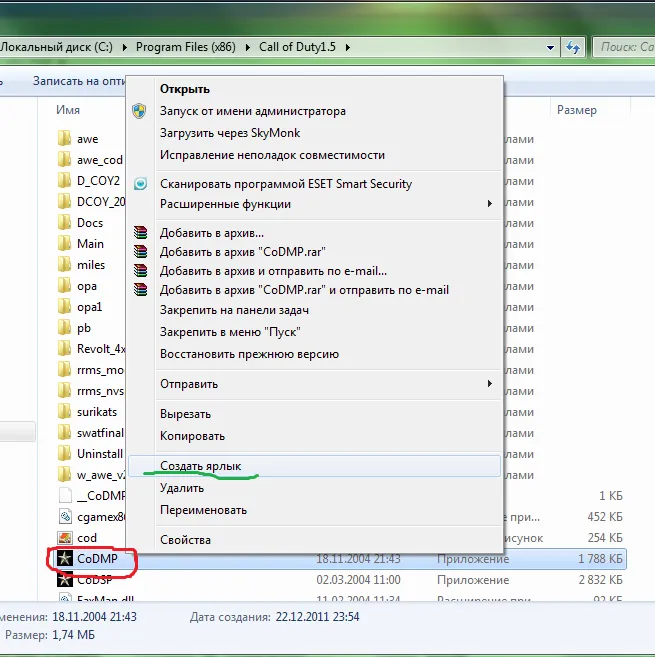
Task: Select the pb folder icon
Action: pyautogui.click(x=65, y=328)
